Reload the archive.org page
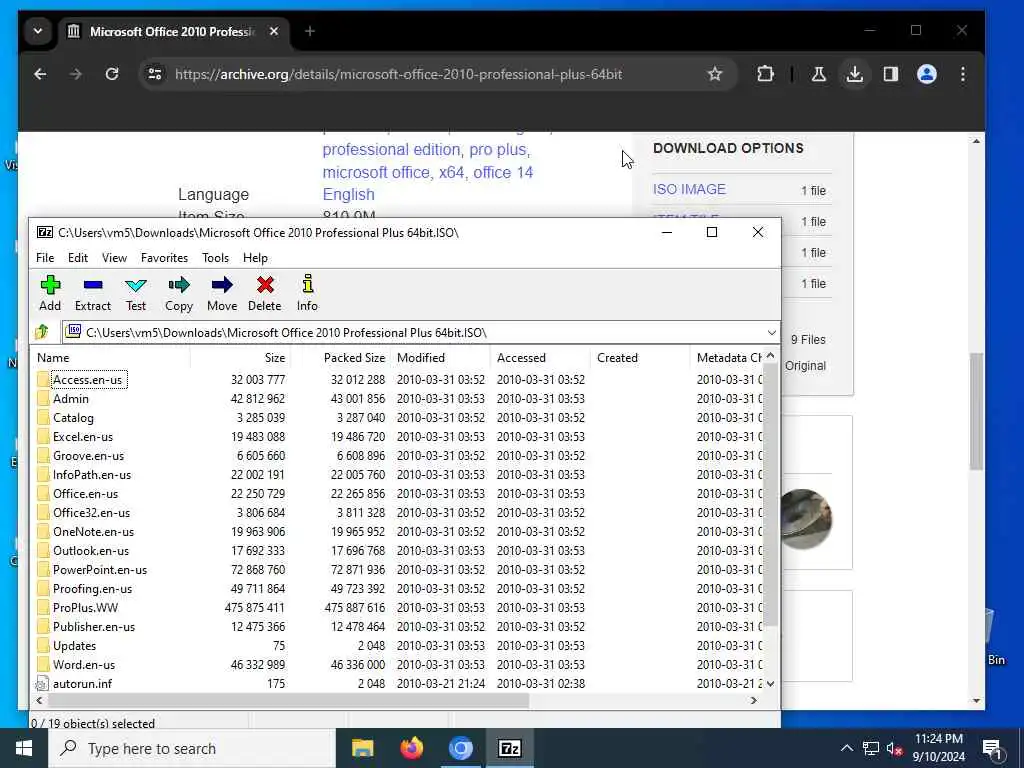1024x768 pixels. [112, 74]
